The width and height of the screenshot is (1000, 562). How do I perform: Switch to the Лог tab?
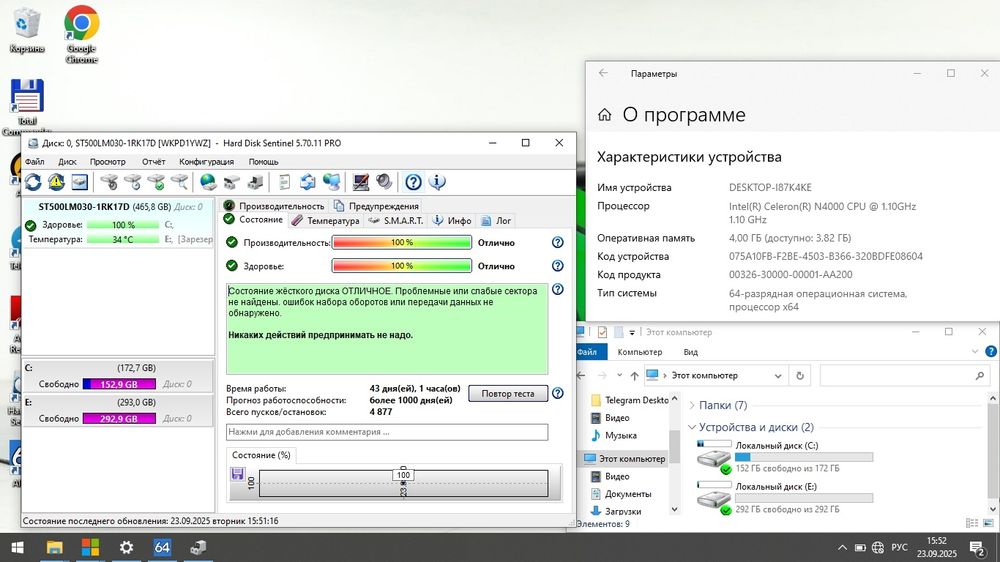(496, 221)
